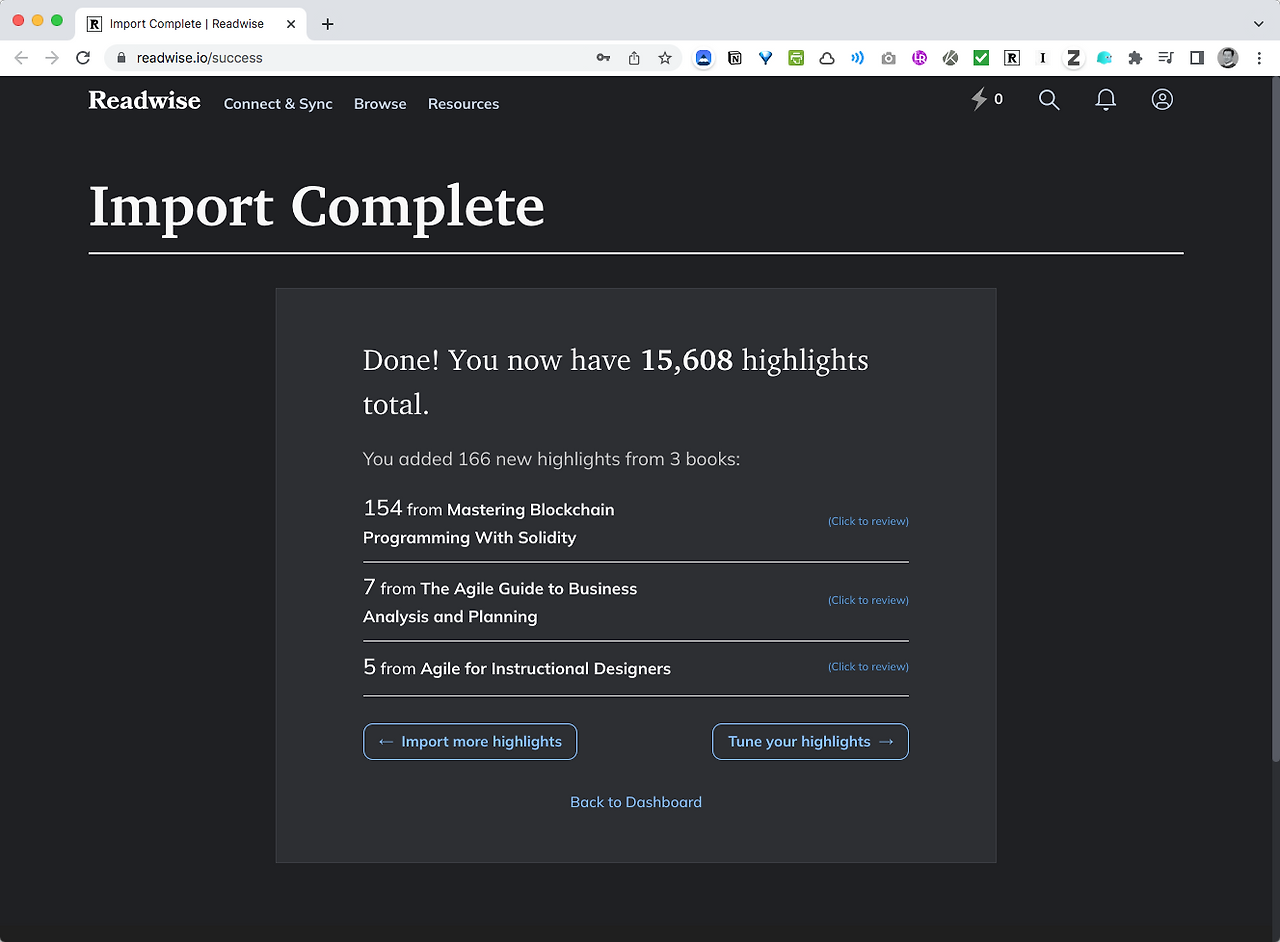Open the Readwise R extension icon
1280x942 pixels.
pos(1012,58)
